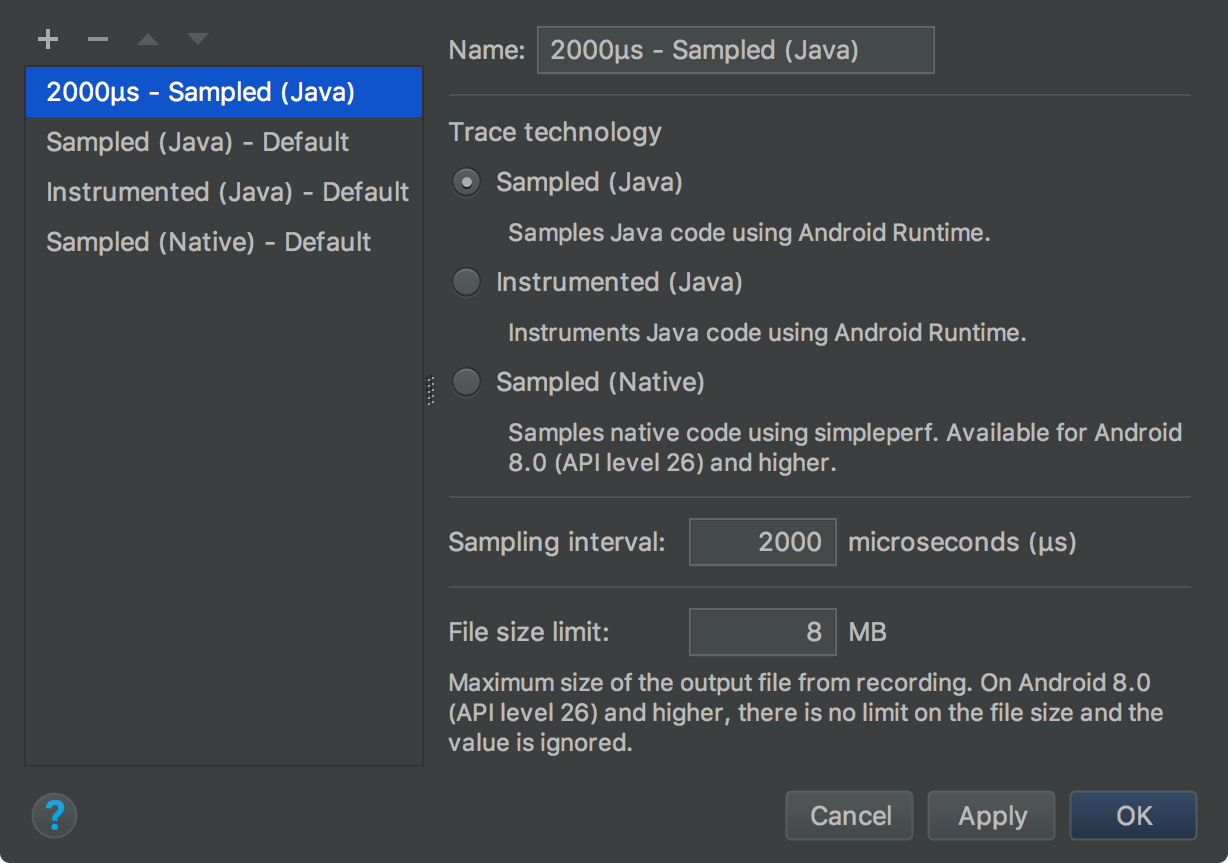Apply the current configuration settings

(991, 815)
